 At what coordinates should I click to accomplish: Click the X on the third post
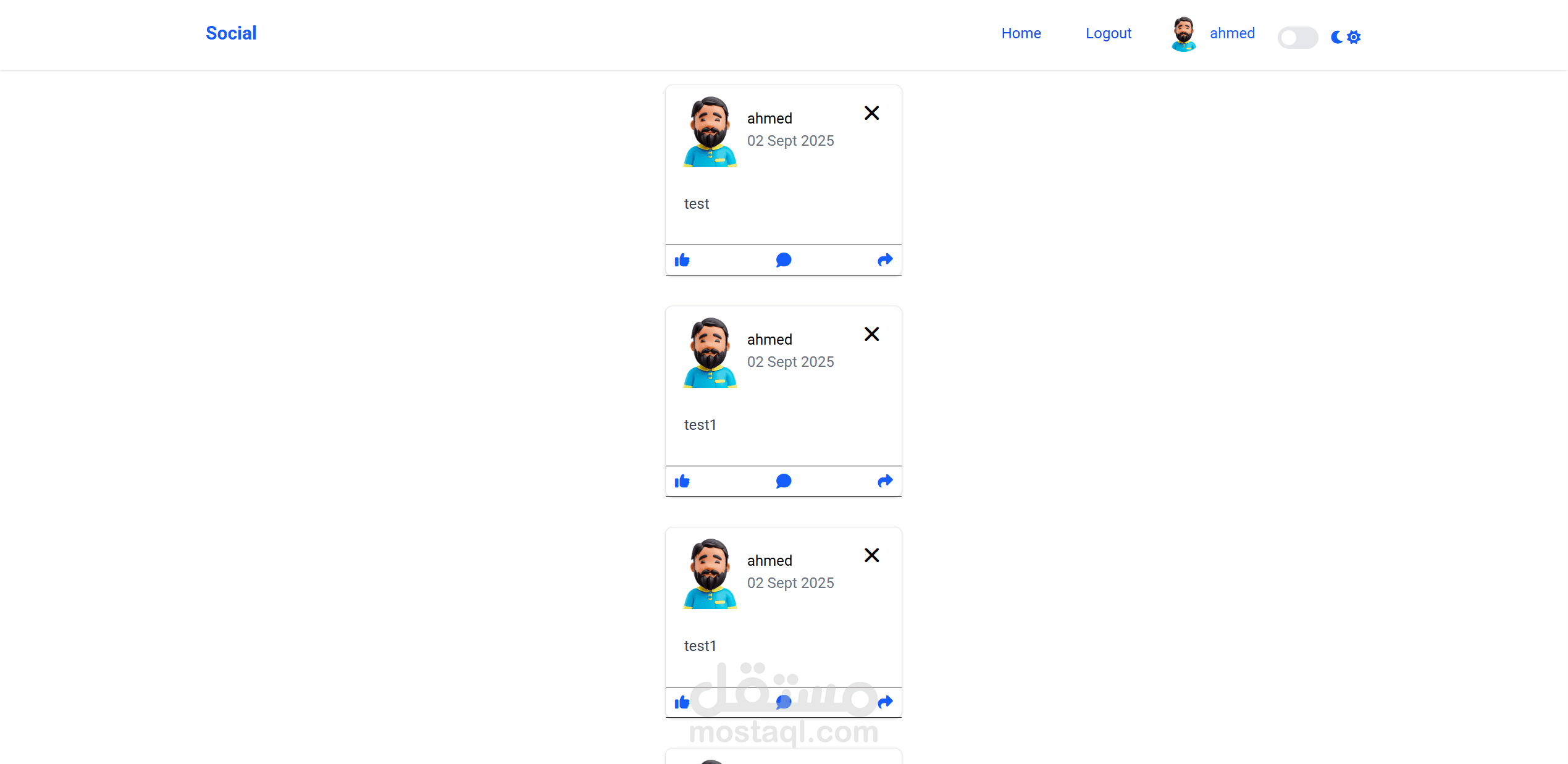click(871, 555)
